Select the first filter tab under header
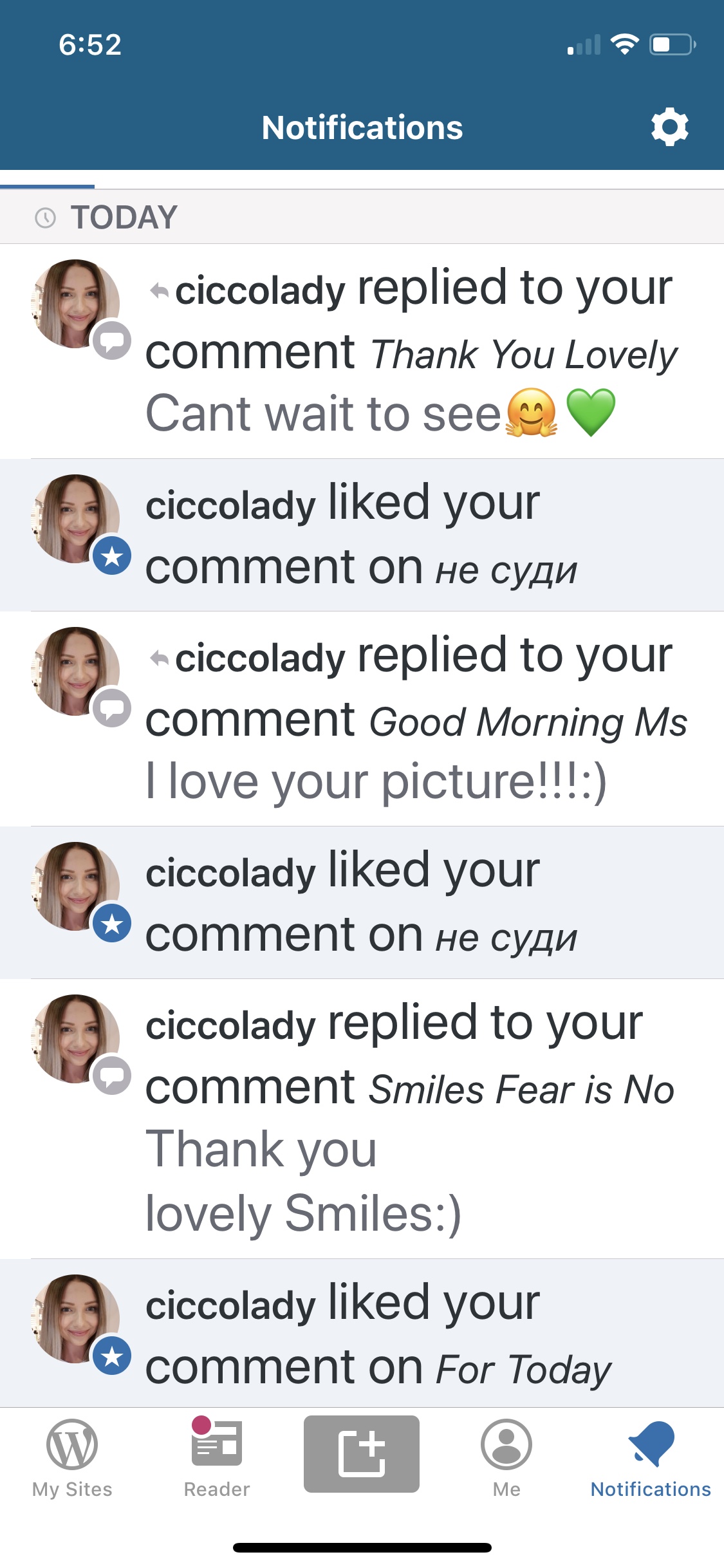The width and height of the screenshot is (724, 1568). pyautogui.click(x=47, y=180)
